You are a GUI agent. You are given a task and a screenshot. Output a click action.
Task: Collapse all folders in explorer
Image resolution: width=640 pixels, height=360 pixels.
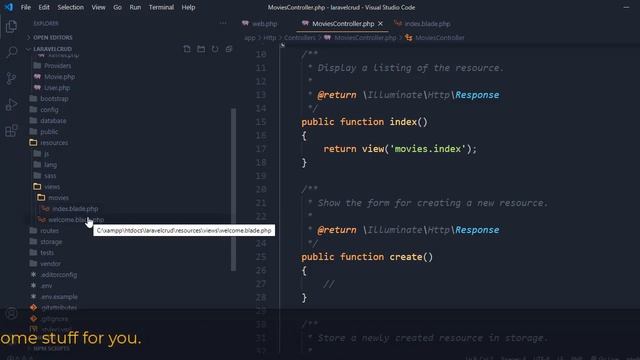pos(229,49)
